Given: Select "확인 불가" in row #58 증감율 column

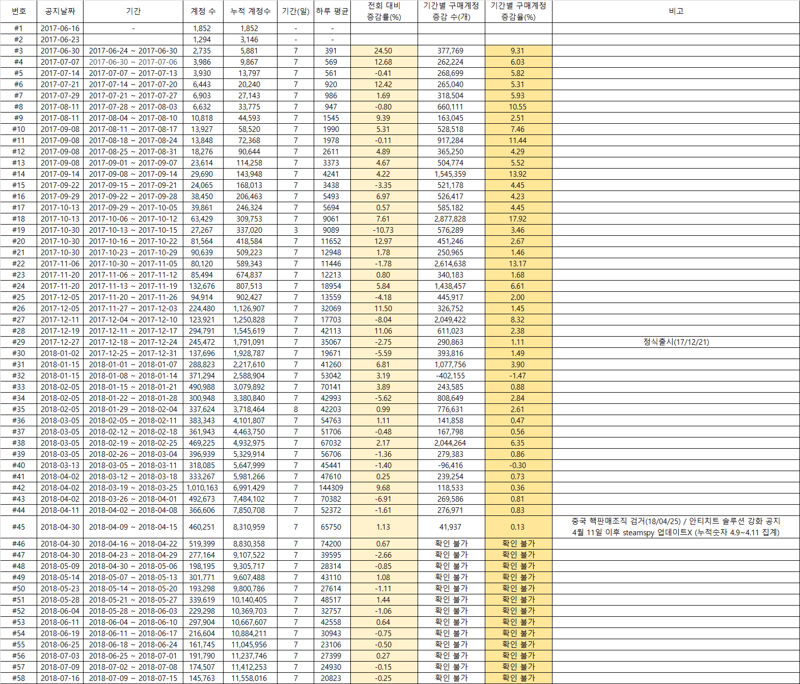Looking at the screenshot, I should point(518,678).
